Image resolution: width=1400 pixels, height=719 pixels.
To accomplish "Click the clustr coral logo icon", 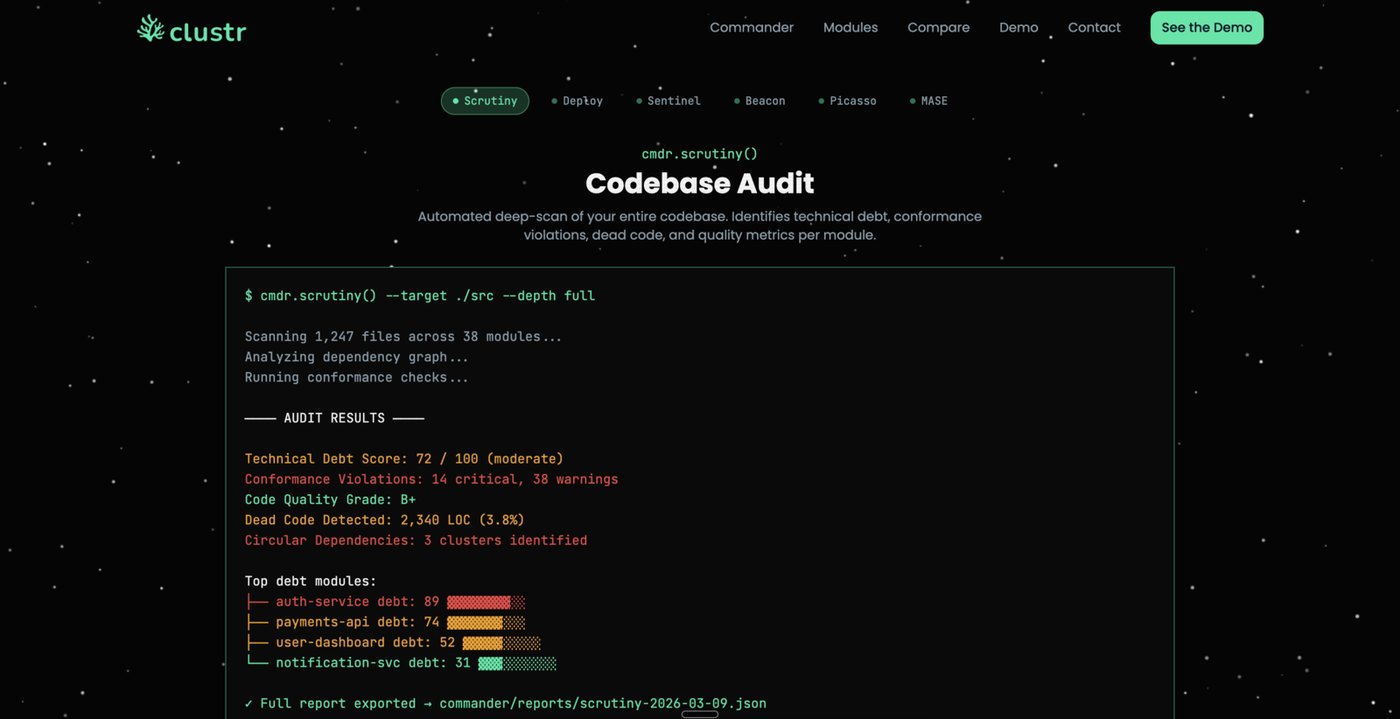I will coord(151,28).
